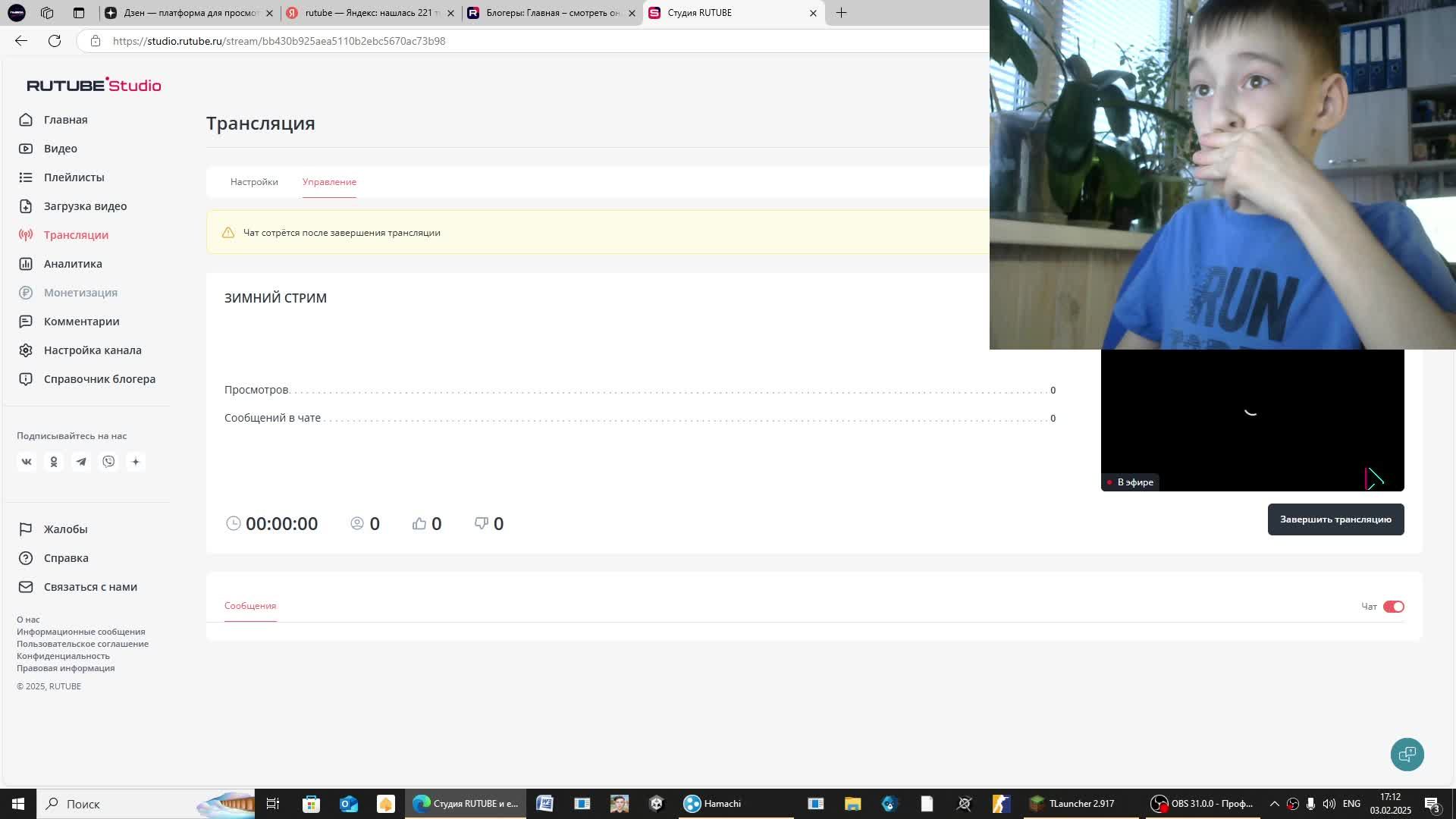1456x819 pixels.
Task: Open the Комментарии sidebar item
Action: click(x=81, y=322)
